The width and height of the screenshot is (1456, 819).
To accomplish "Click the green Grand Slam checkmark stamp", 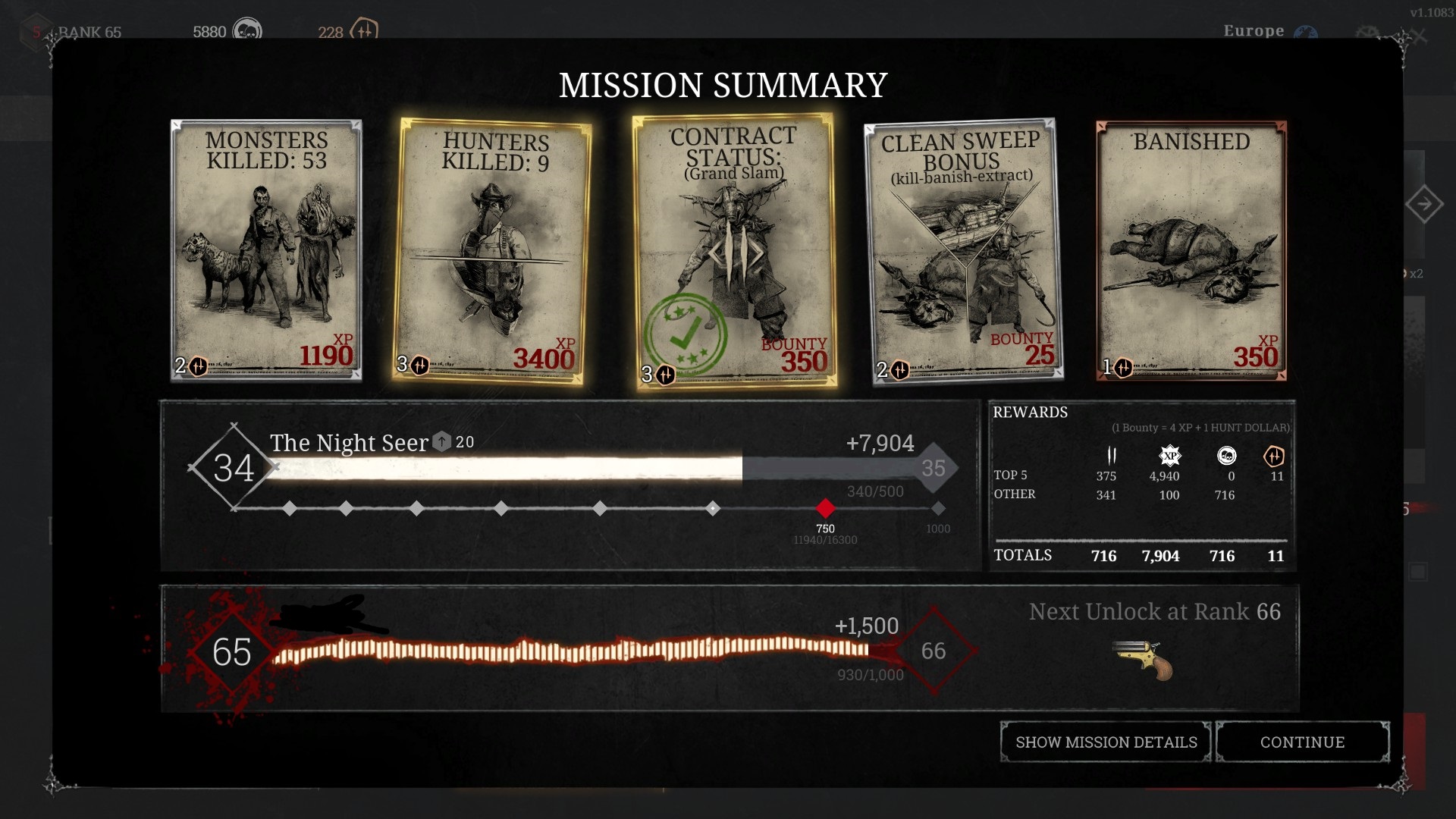I will (685, 334).
